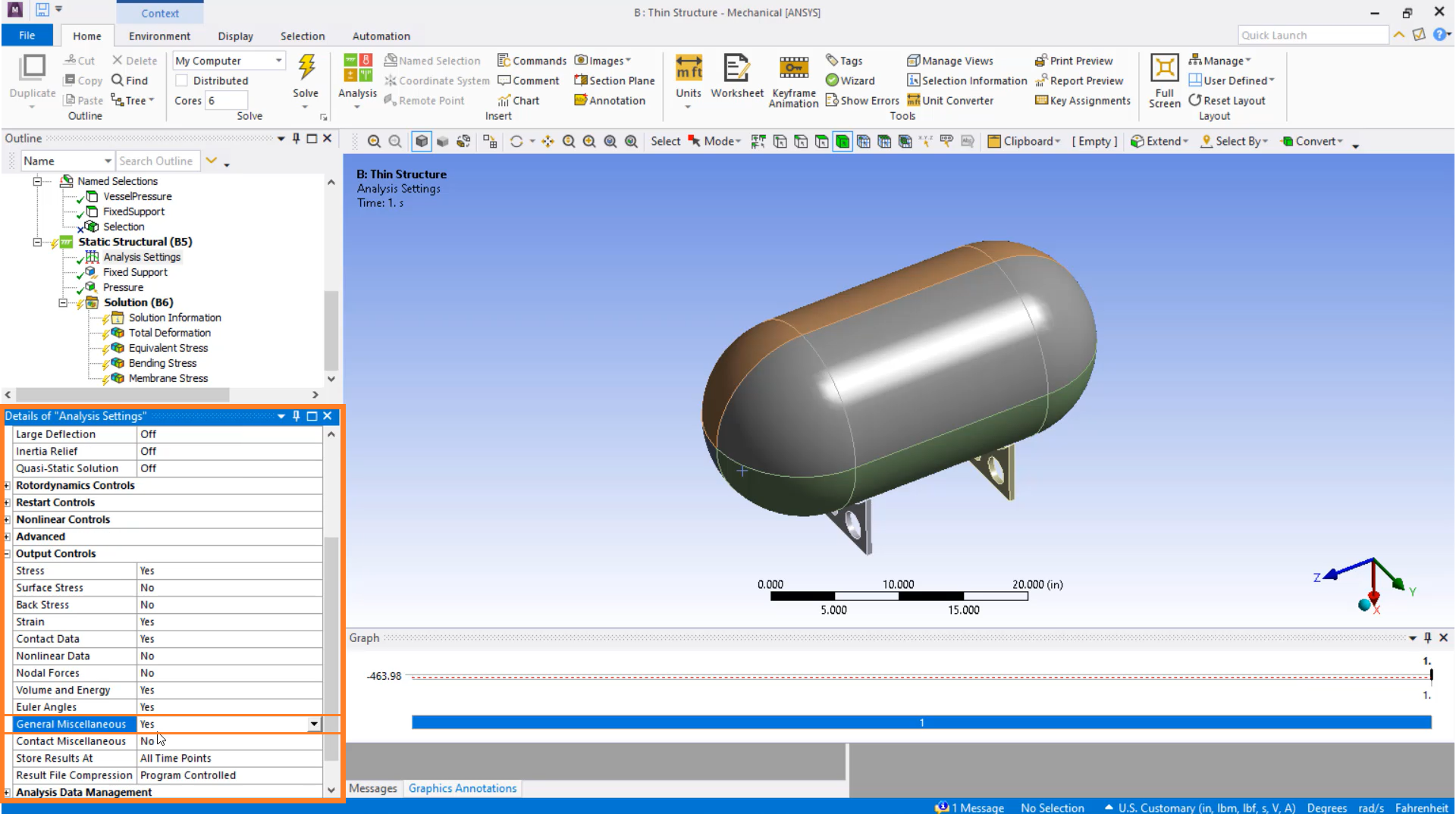Open the Units ruler icon
This screenshot has width=1456, height=814.
point(688,68)
